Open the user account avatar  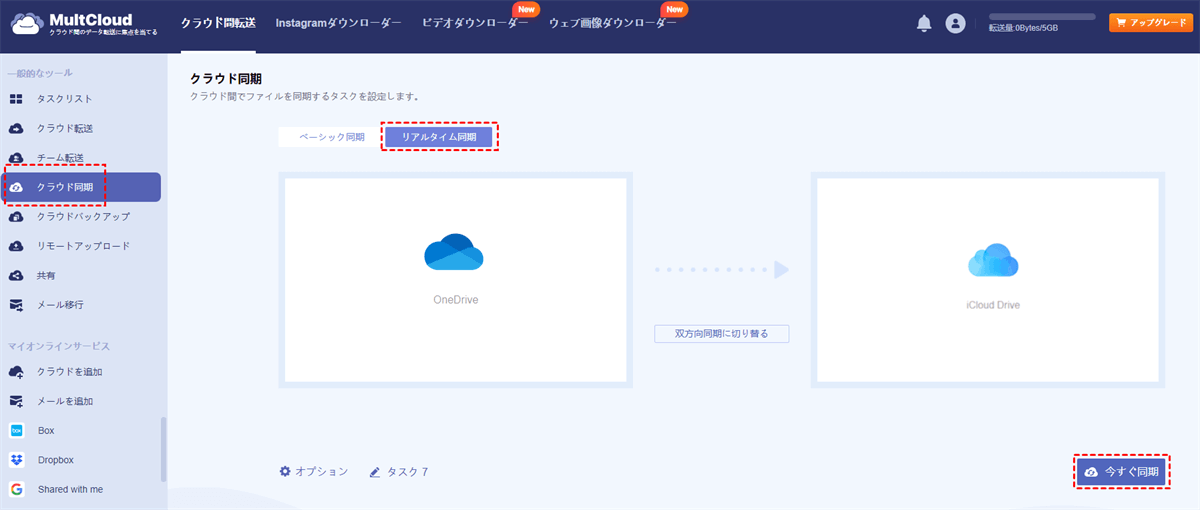pos(956,24)
